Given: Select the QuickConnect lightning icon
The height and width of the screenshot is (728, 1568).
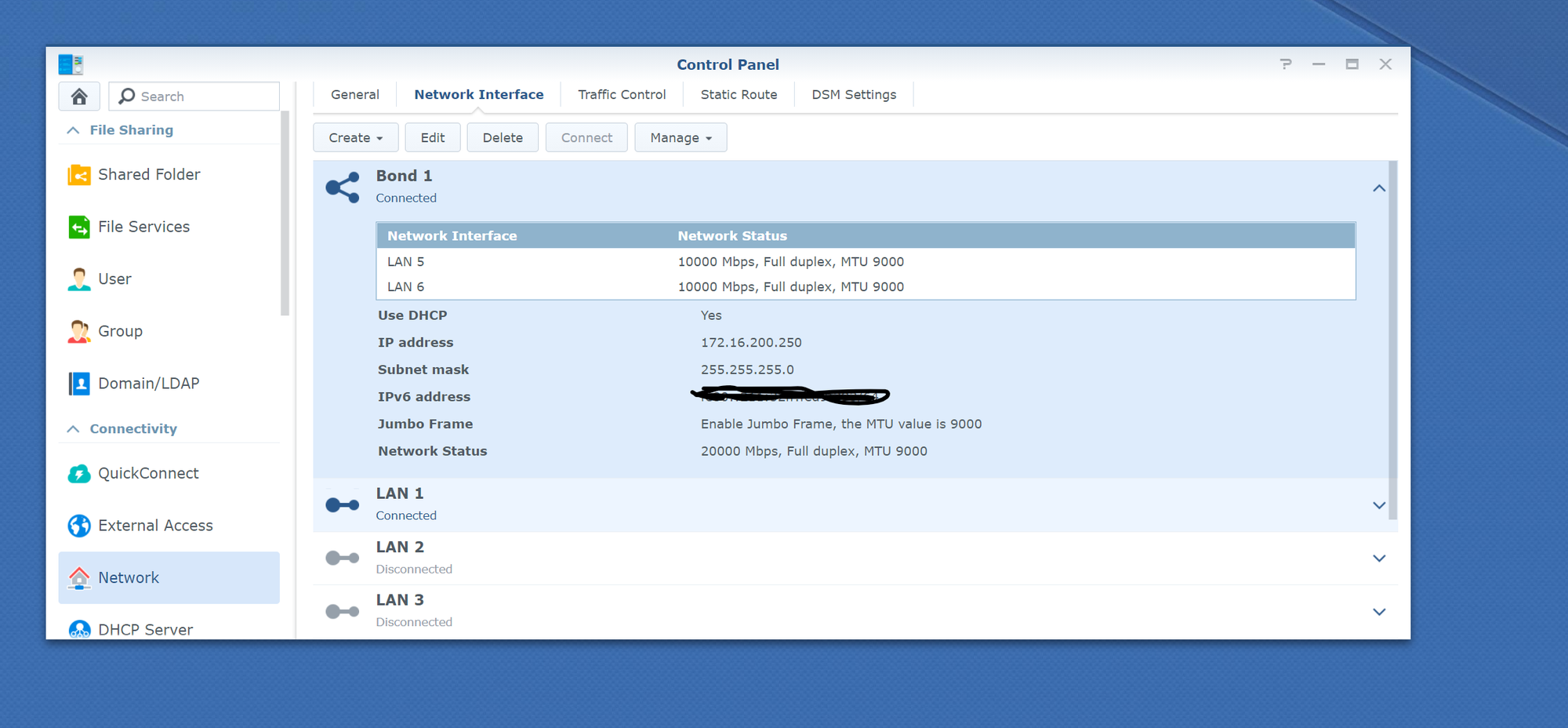Looking at the screenshot, I should point(78,473).
